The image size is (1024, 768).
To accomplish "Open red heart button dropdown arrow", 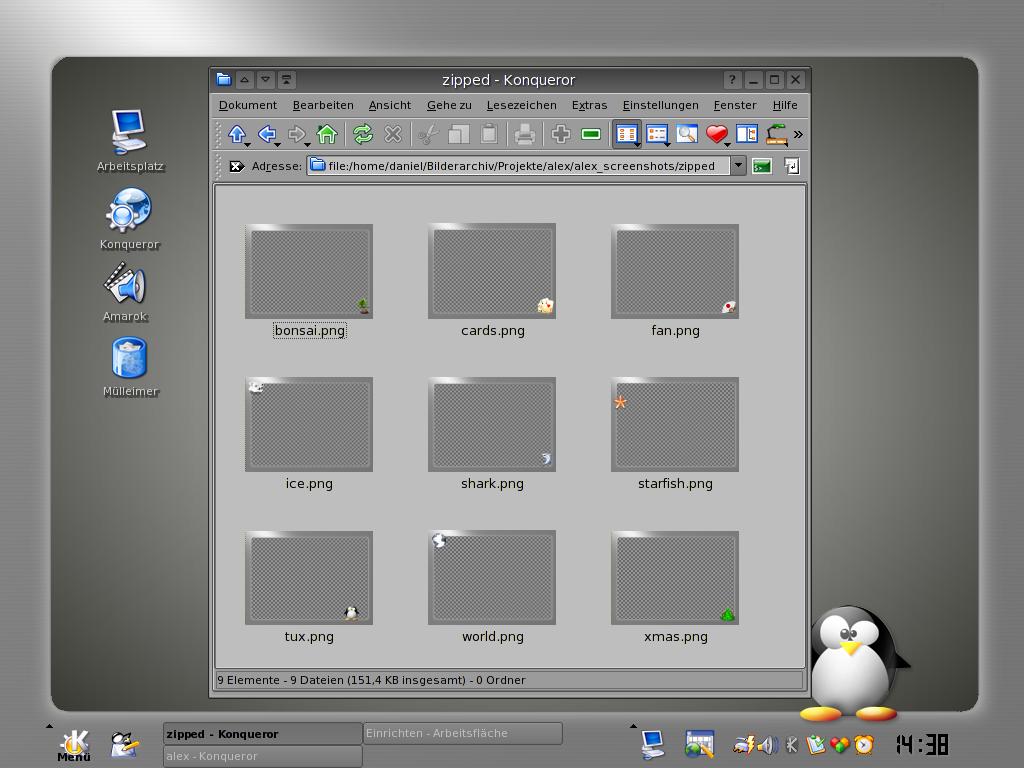I will [727, 144].
